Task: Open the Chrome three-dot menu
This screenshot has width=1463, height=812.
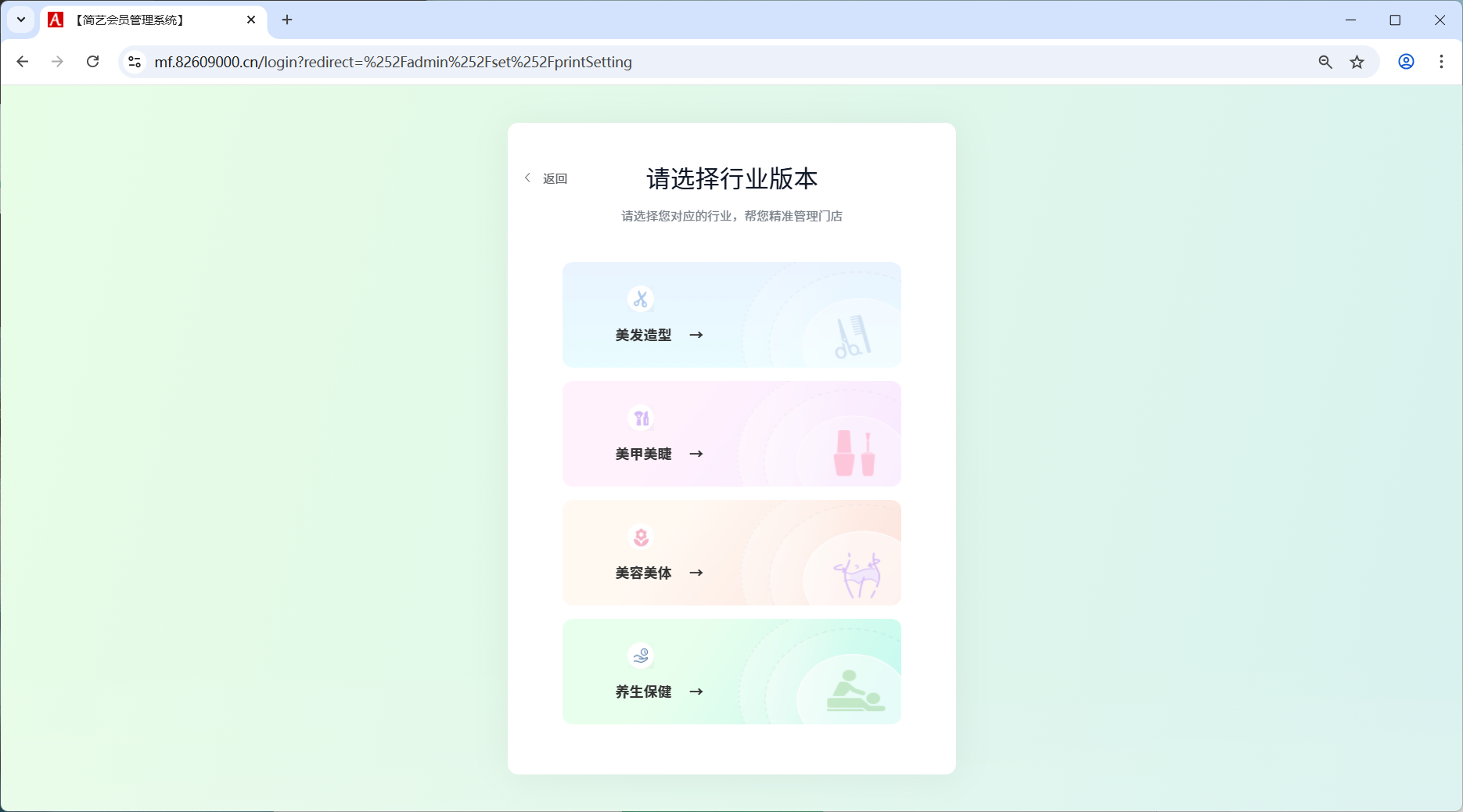Action: [1441, 62]
